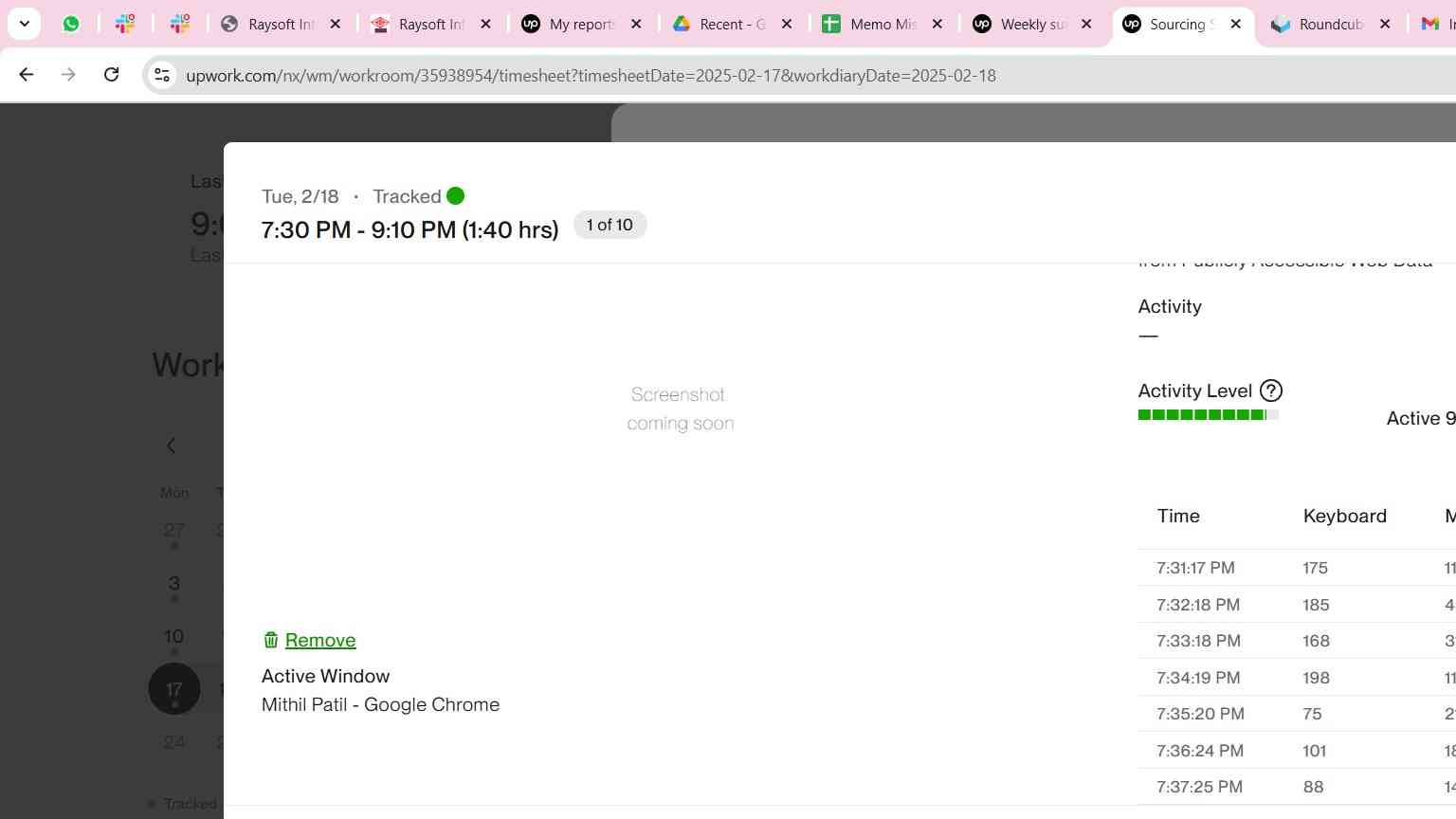This screenshot has width=1456, height=819.
Task: Close the first Raysoft tab
Action: [x=336, y=24]
